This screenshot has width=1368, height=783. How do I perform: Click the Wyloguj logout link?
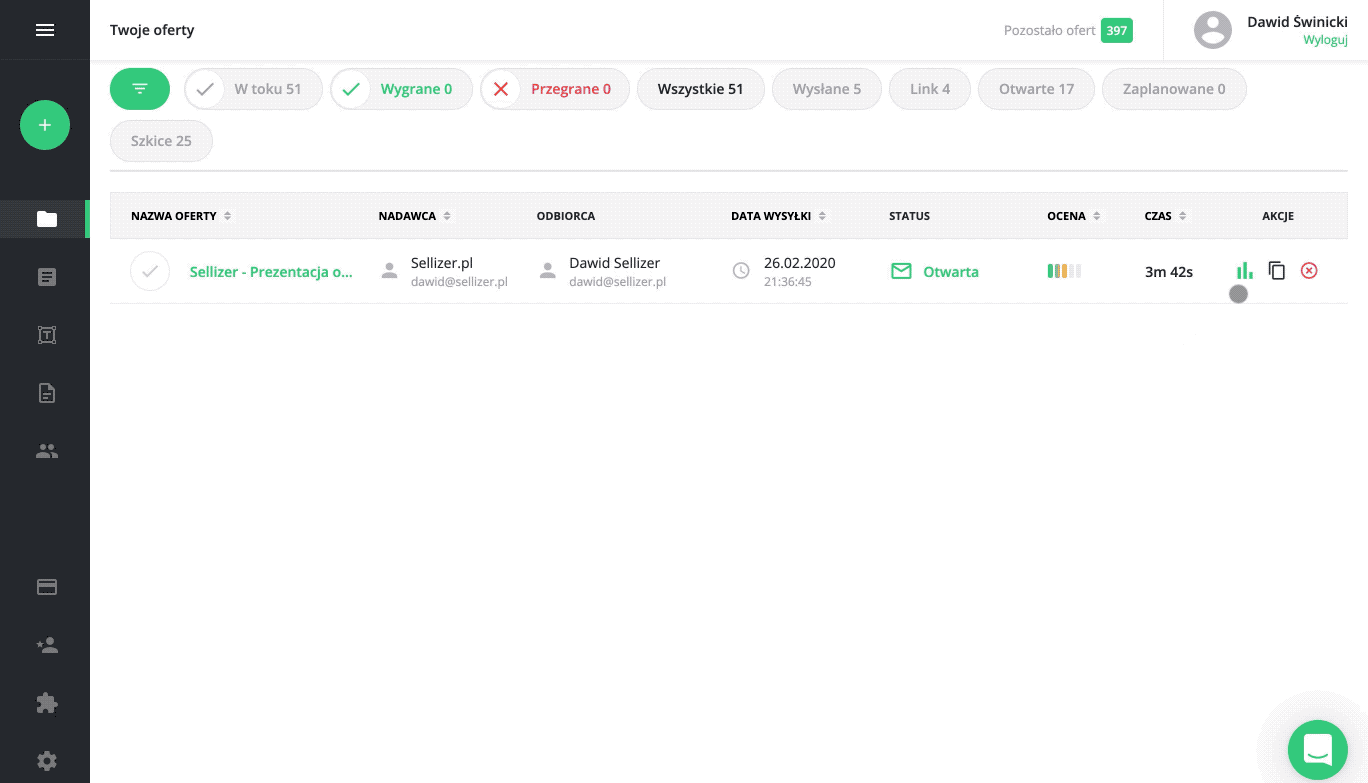point(1325,40)
